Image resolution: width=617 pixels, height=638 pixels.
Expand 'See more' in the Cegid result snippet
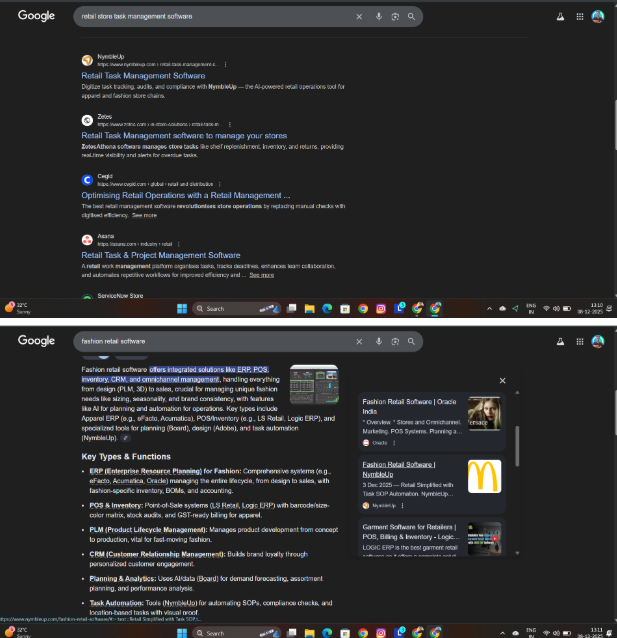click(144, 215)
